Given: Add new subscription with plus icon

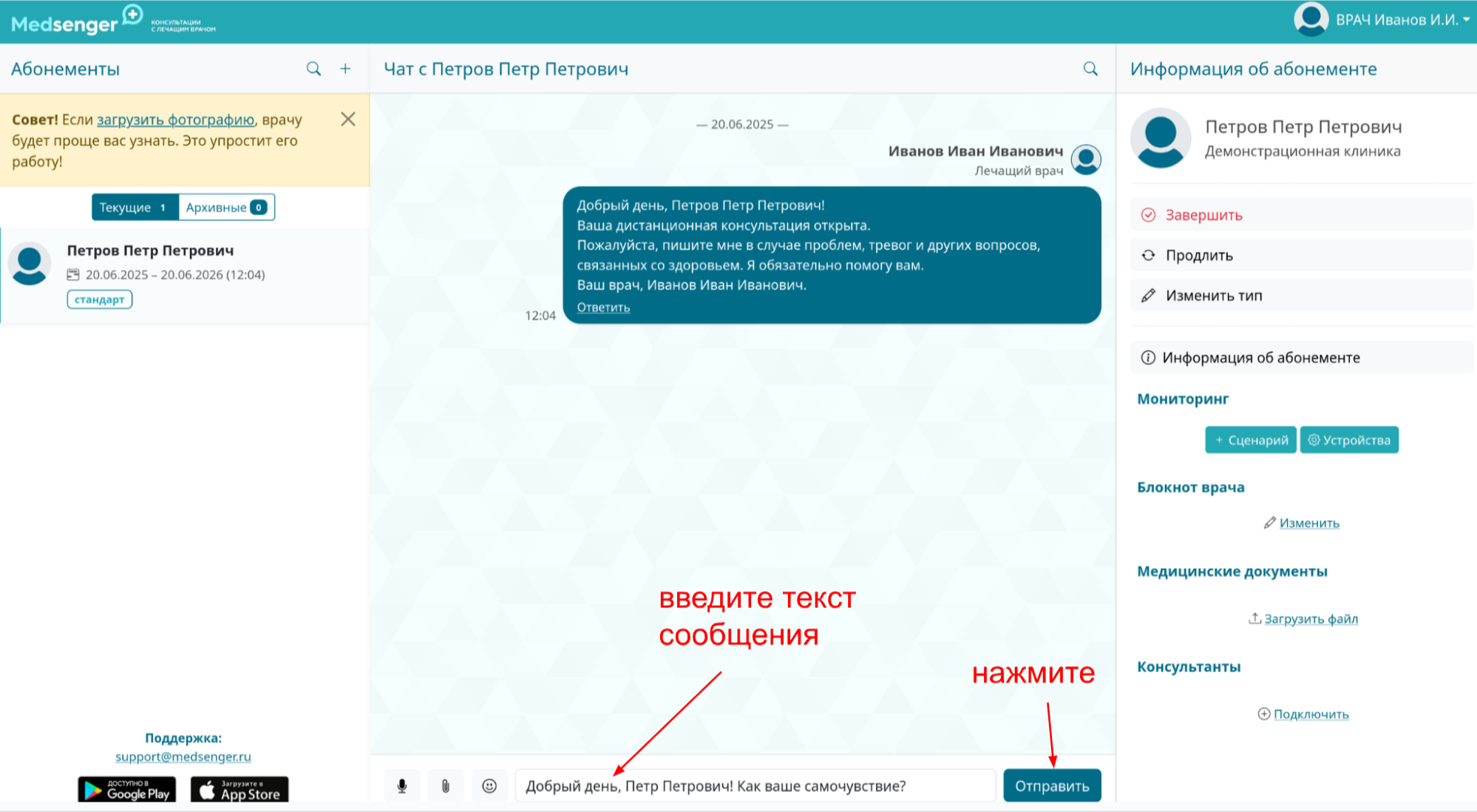Looking at the screenshot, I should pyautogui.click(x=345, y=69).
